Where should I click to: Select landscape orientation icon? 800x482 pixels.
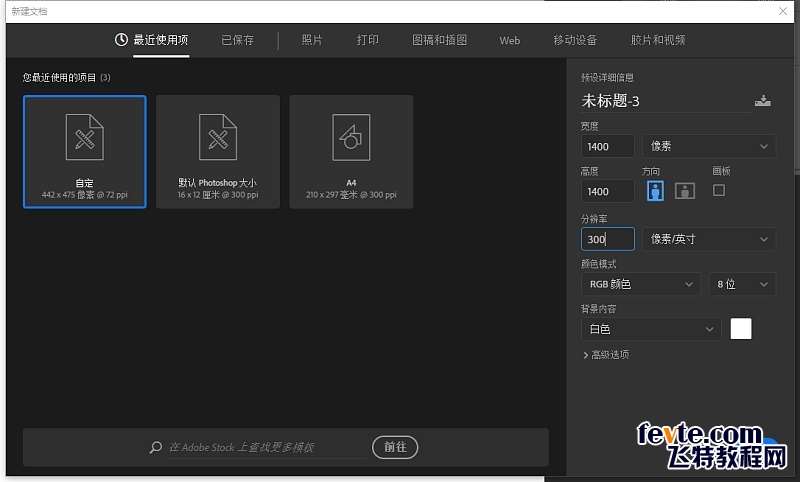tap(685, 191)
